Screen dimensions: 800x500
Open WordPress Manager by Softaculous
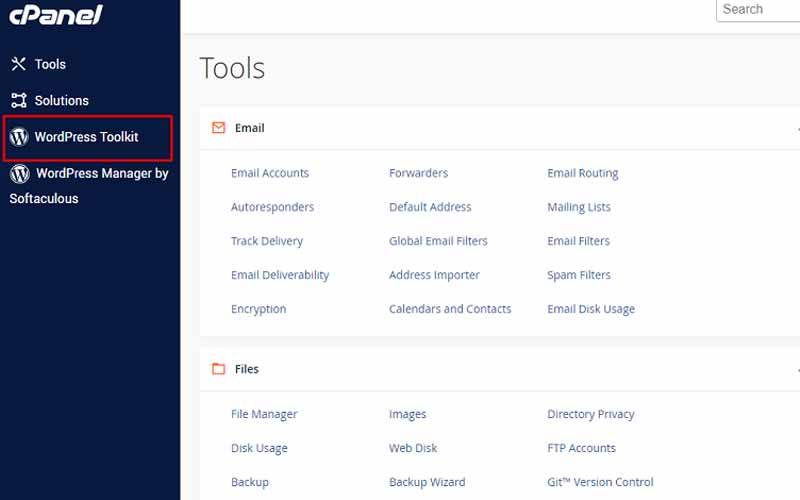pos(89,186)
